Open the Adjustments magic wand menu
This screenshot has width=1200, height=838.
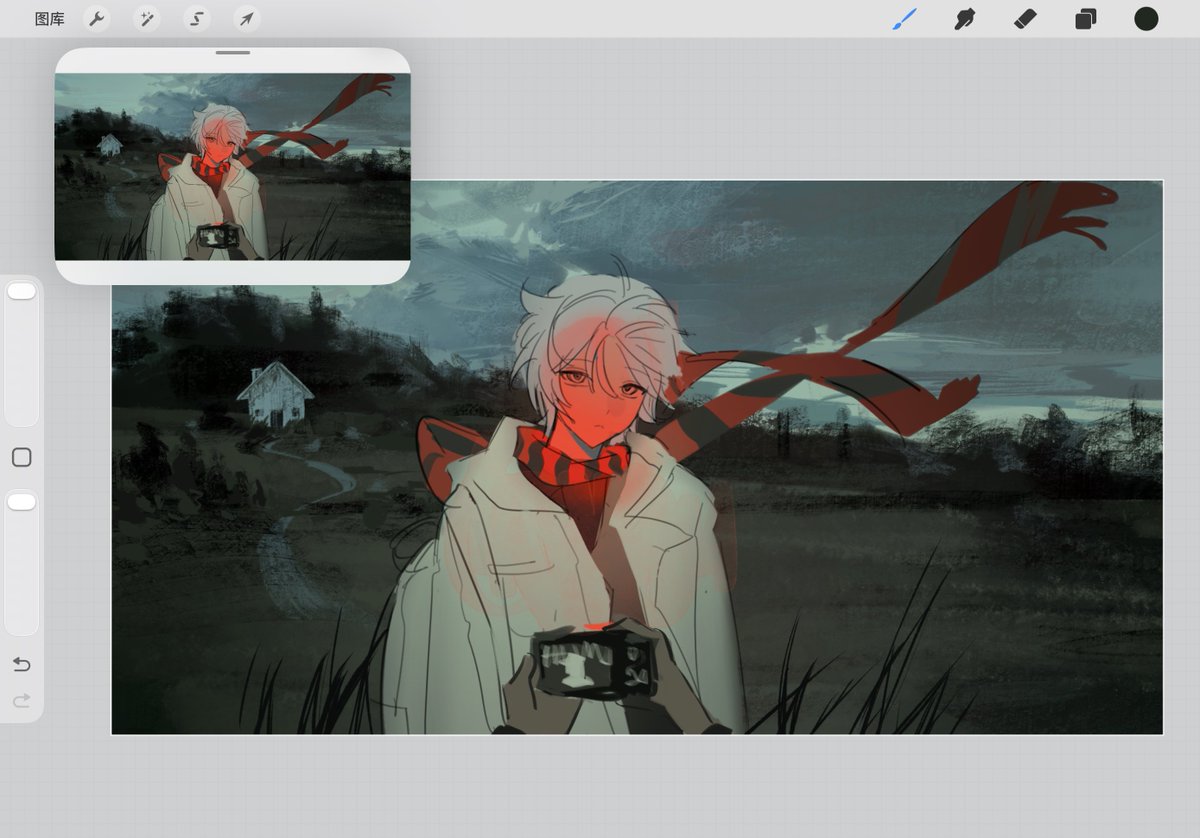pos(147,19)
